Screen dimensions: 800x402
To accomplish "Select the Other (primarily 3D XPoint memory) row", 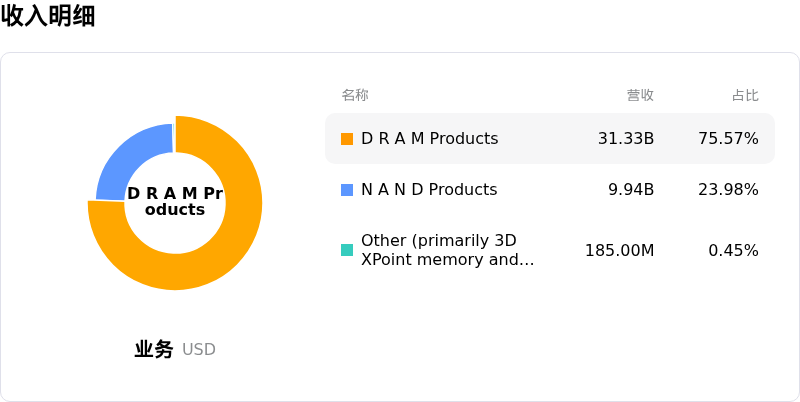I will coord(550,250).
